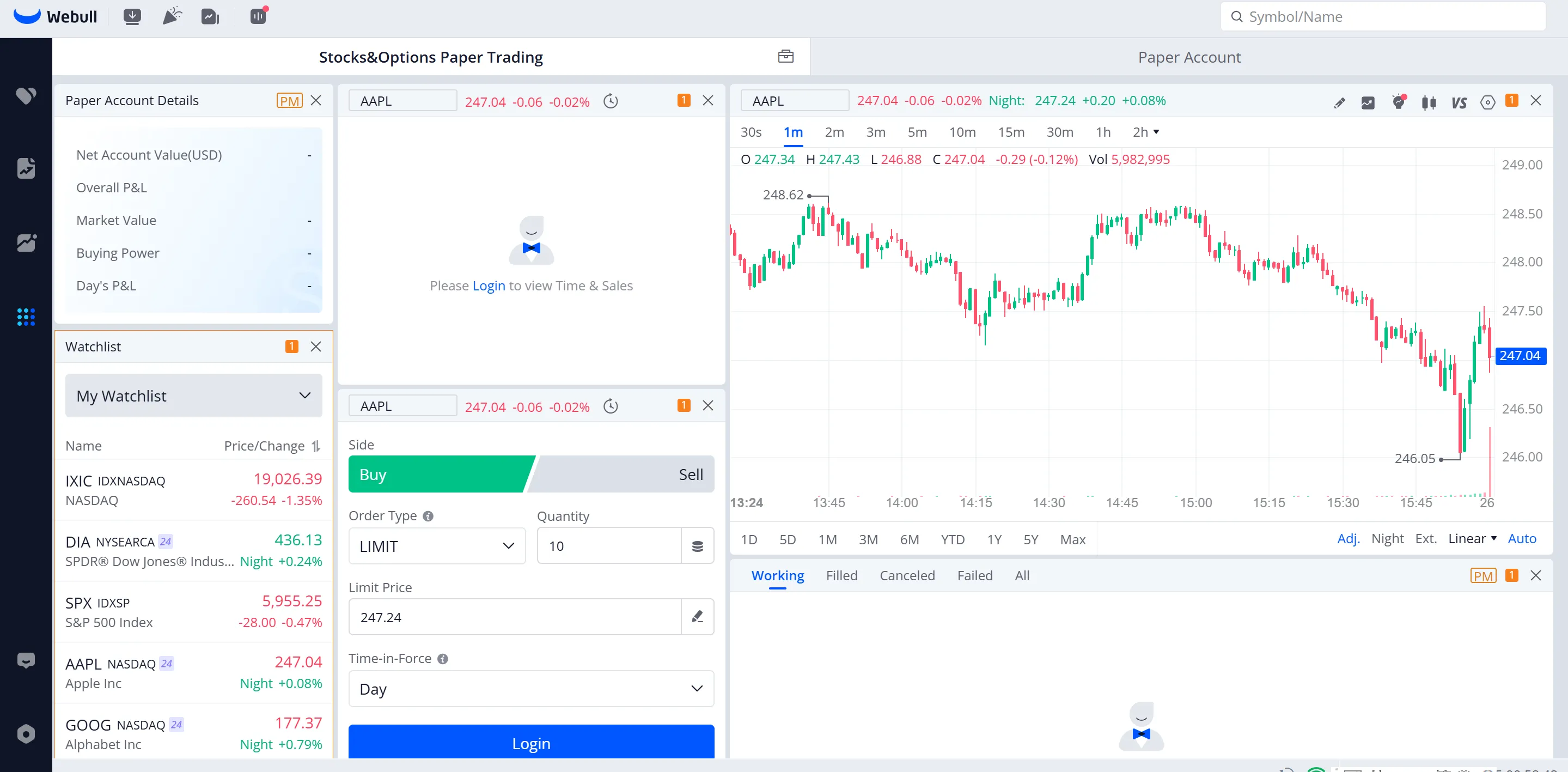Click the Quantity input field
This screenshot has width=1568, height=772.
pyautogui.click(x=609, y=546)
